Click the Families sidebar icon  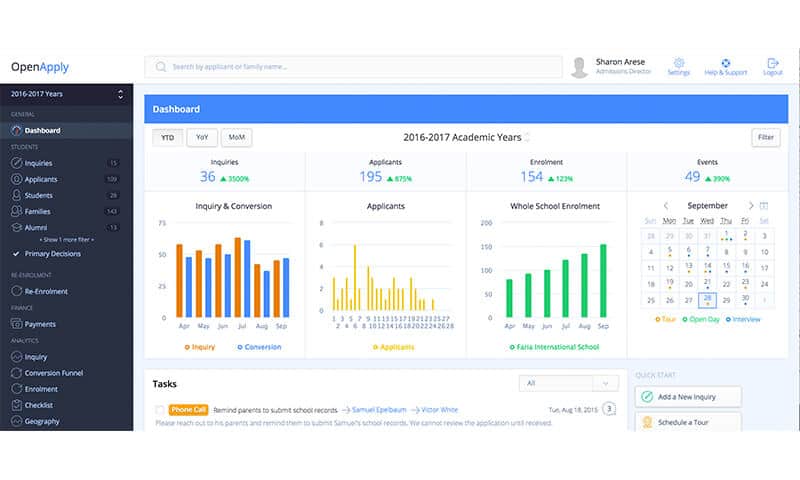tap(16, 211)
